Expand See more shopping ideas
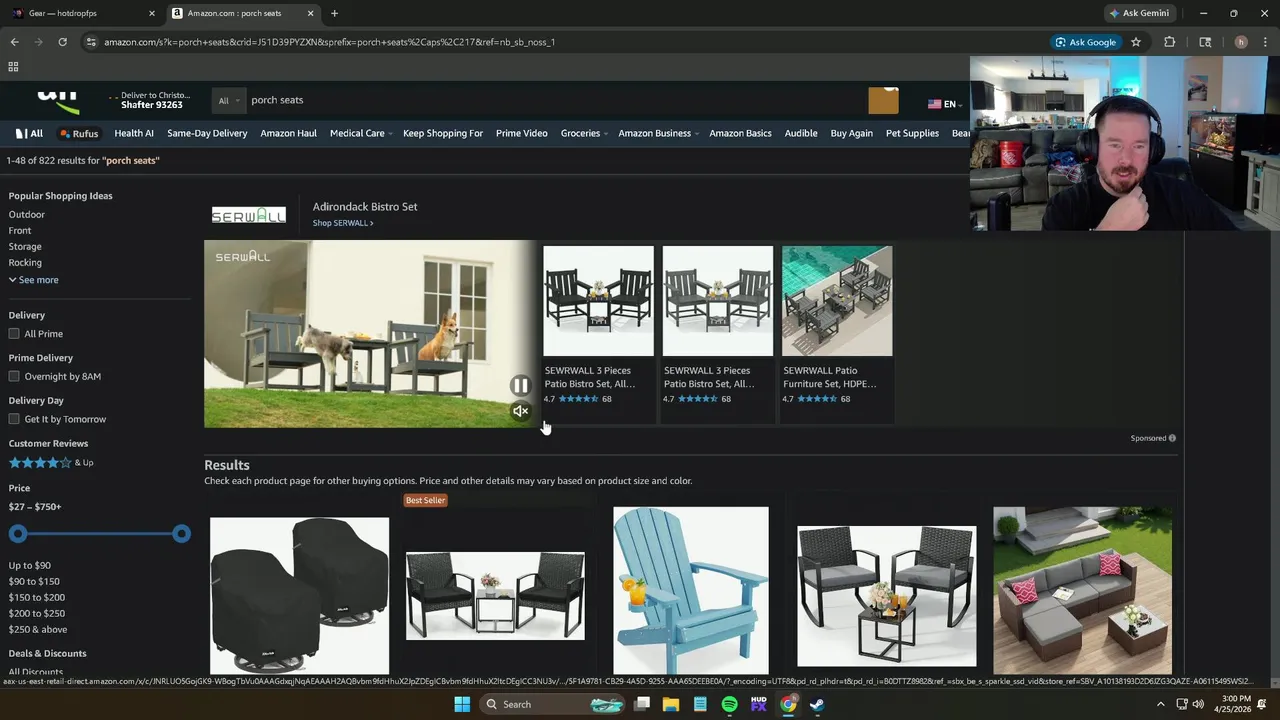 34,280
